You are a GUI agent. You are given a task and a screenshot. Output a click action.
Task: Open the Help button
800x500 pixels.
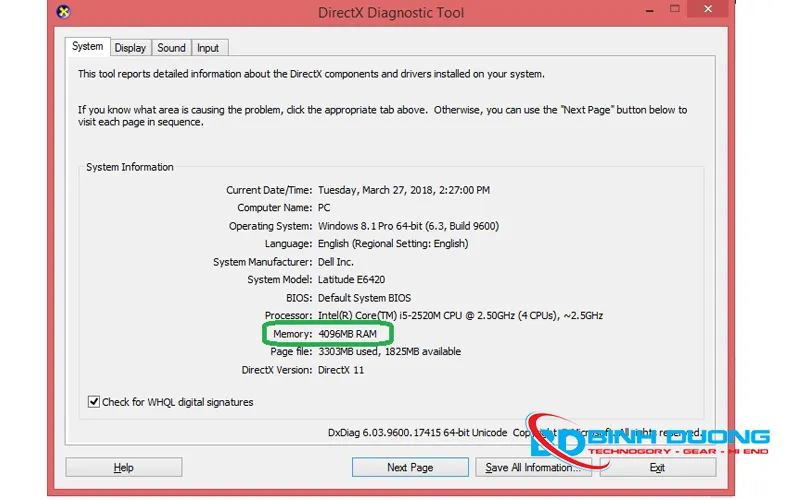tap(123, 467)
